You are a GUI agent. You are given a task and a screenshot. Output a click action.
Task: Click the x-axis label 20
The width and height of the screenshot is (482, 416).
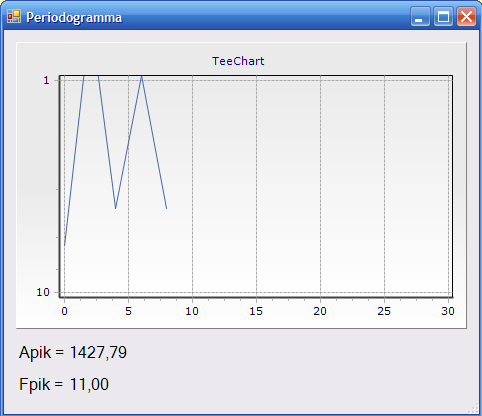(320, 311)
